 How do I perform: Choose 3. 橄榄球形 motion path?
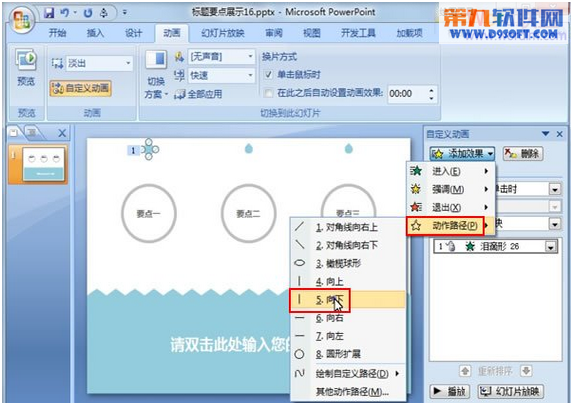pyautogui.click(x=348, y=263)
